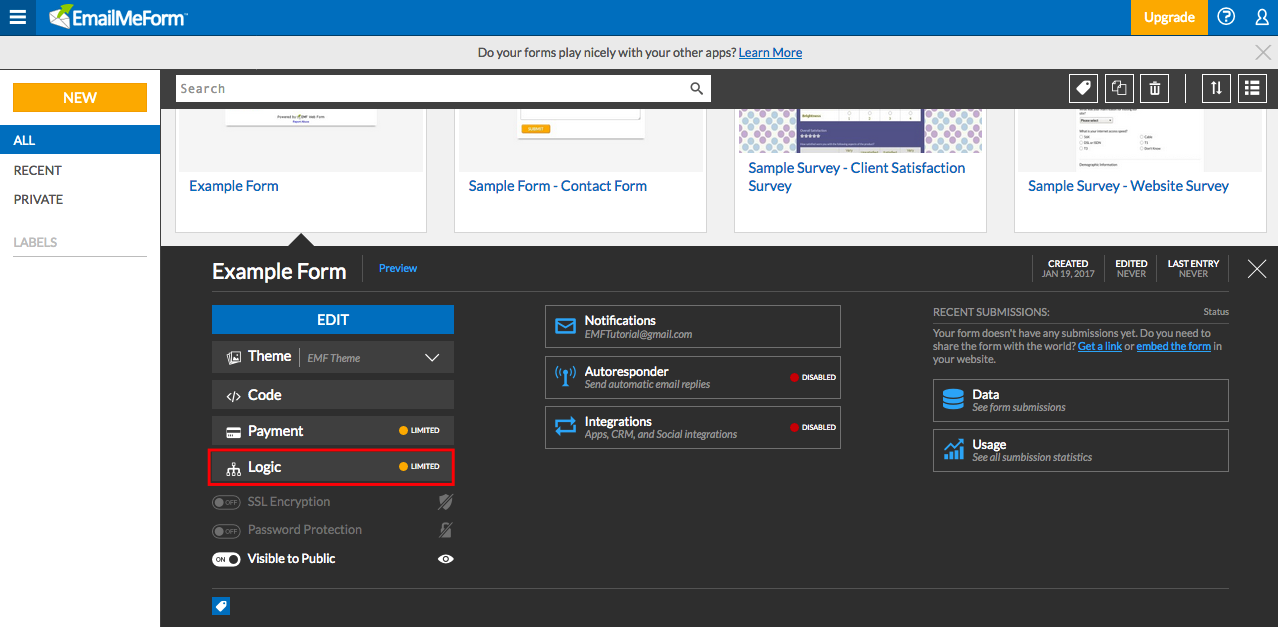Image resolution: width=1278 pixels, height=627 pixels.
Task: Click the Get a link hyperlink
Action: (x=1099, y=346)
